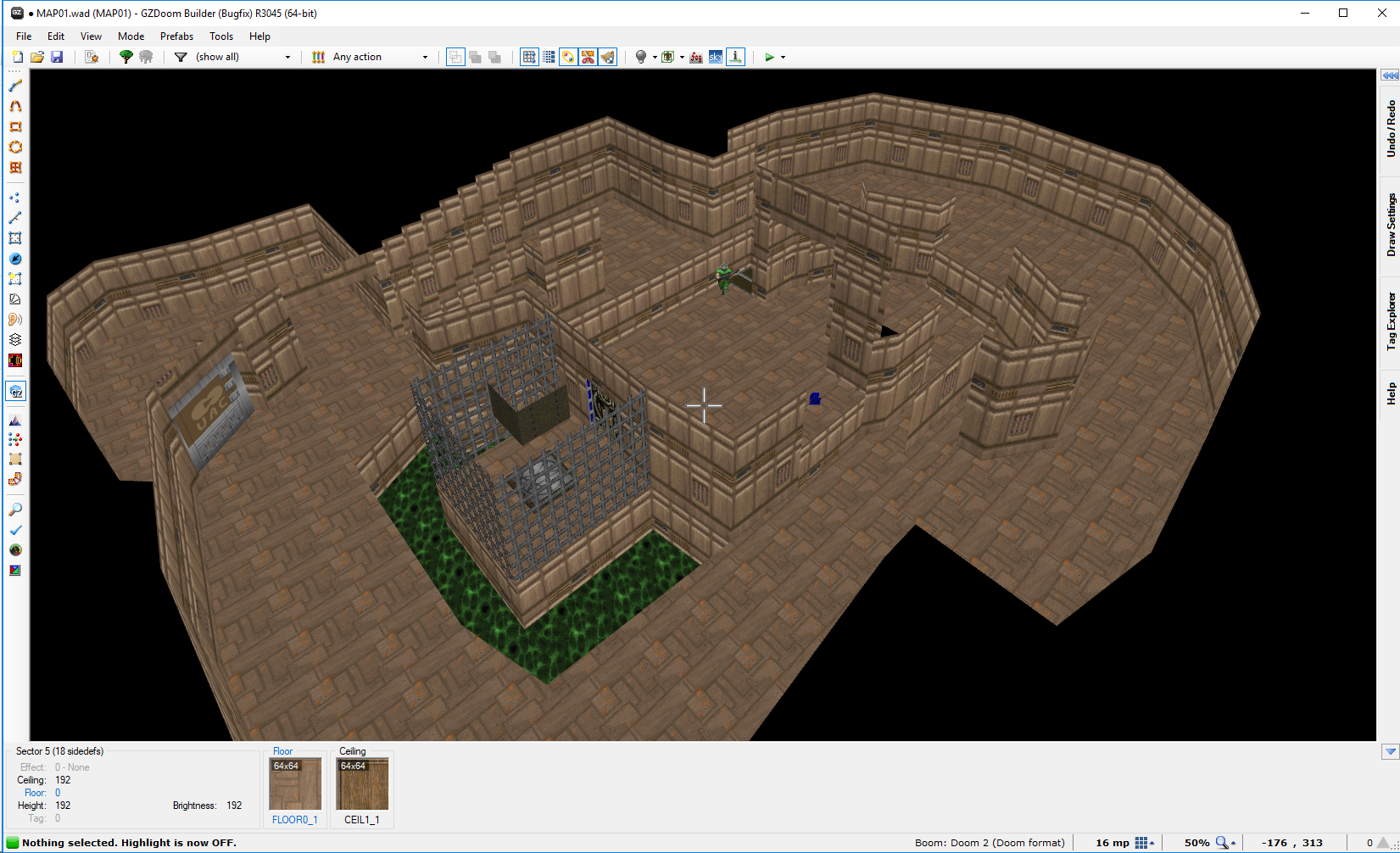Switch to sectors mode
1400x853 pixels.
point(15,238)
